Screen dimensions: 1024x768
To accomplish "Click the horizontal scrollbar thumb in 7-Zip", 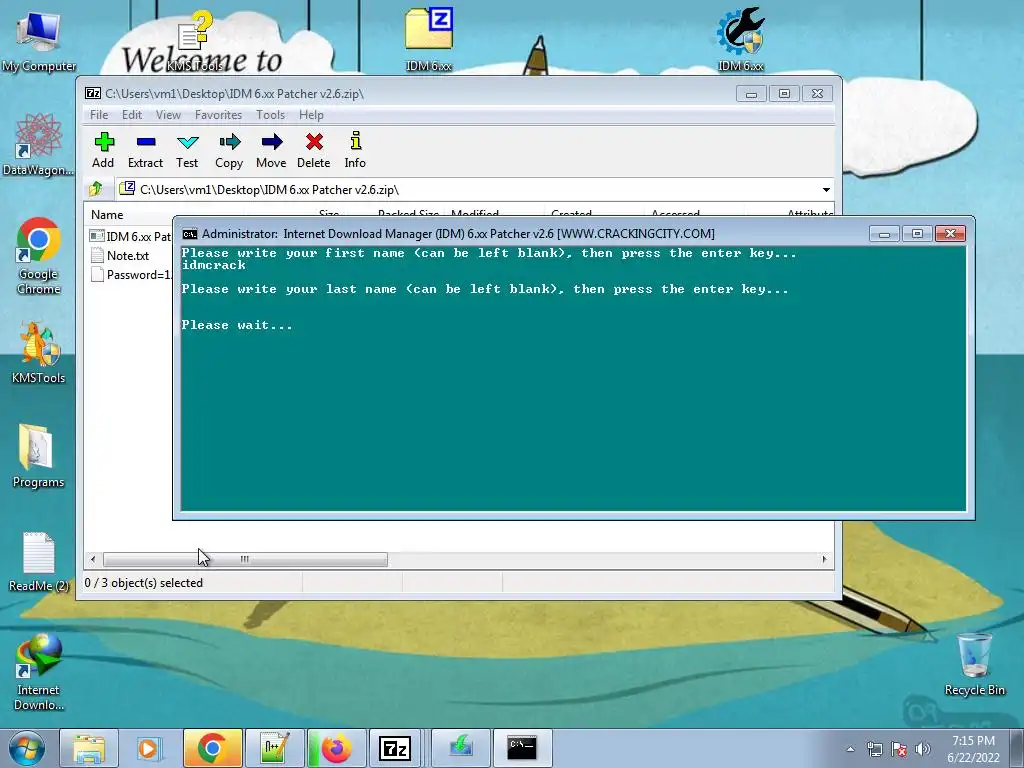I will pyautogui.click(x=245, y=560).
